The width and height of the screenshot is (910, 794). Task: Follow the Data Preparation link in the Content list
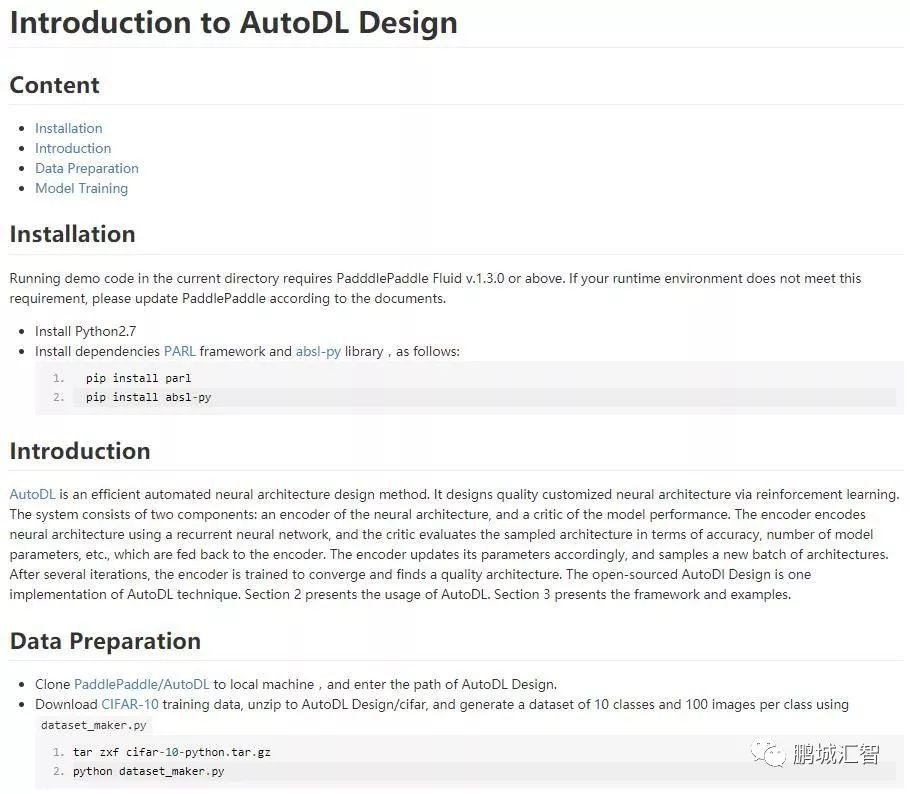[87, 168]
